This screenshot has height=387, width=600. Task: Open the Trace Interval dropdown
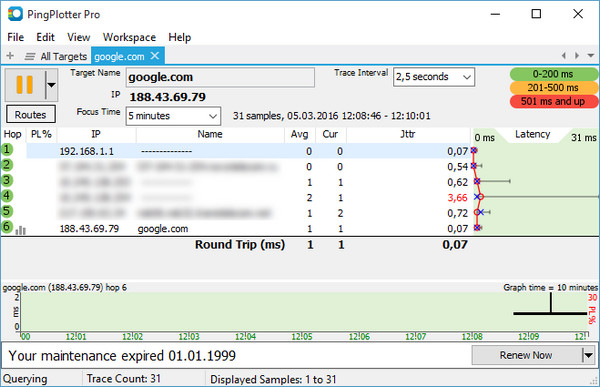(x=434, y=77)
